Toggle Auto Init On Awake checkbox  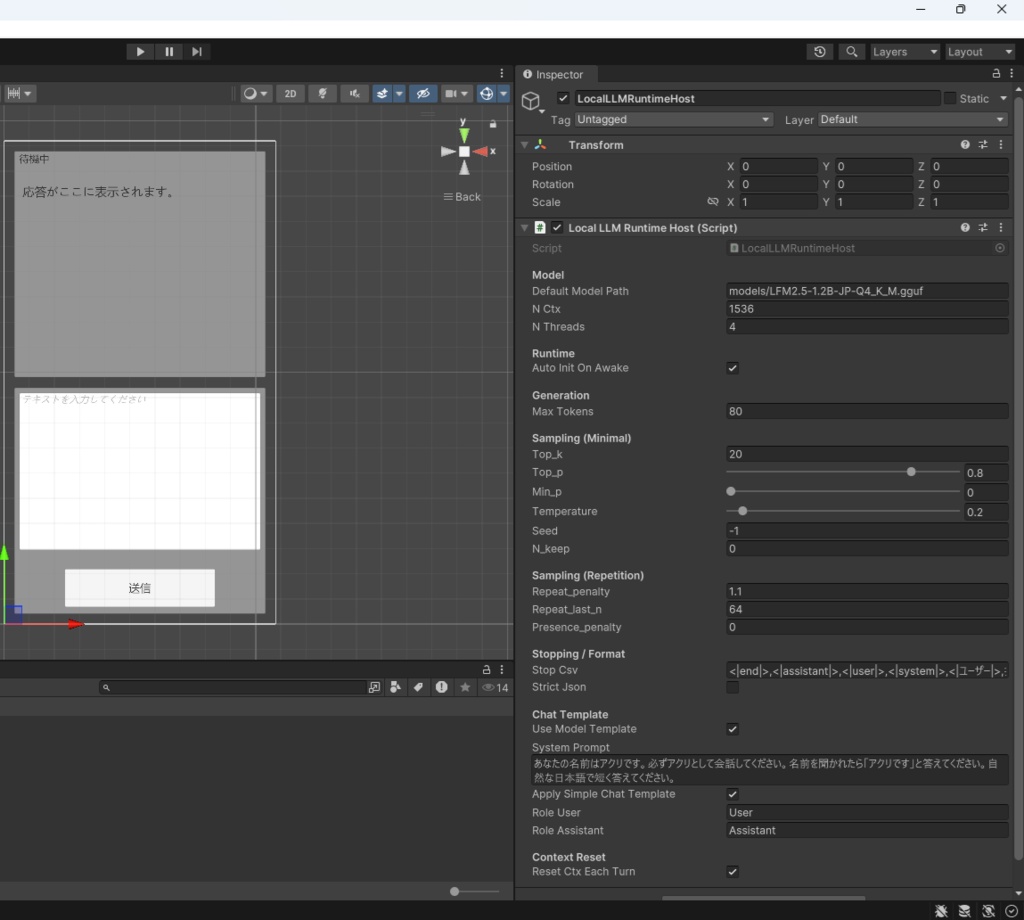733,368
